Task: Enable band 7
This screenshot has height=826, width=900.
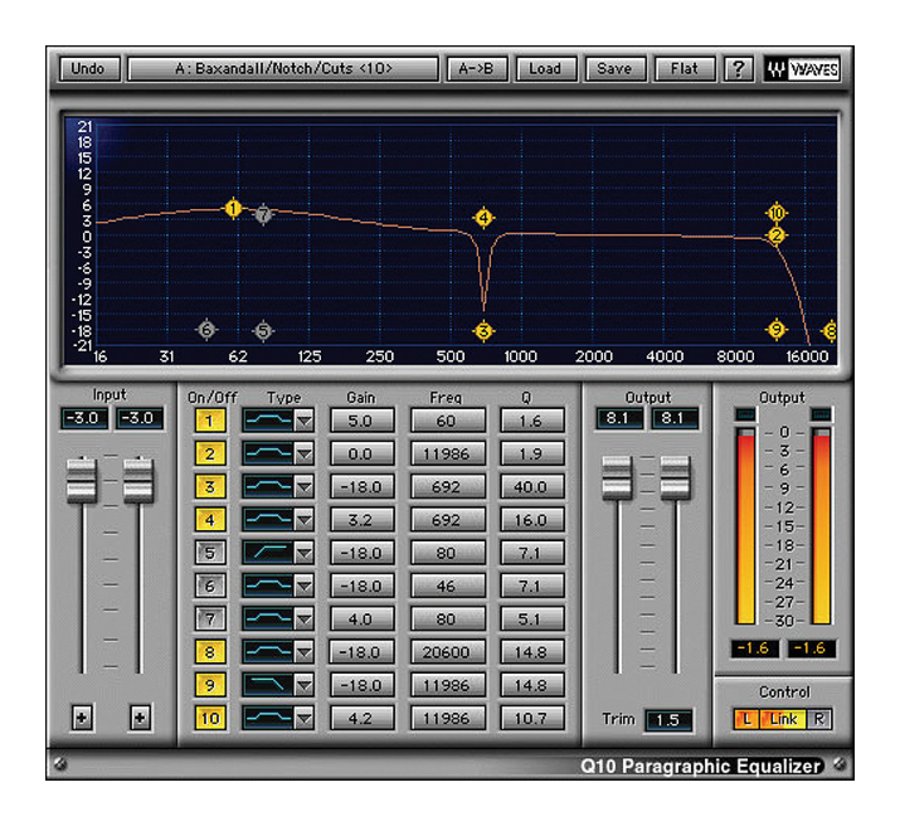Action: [x=210, y=619]
